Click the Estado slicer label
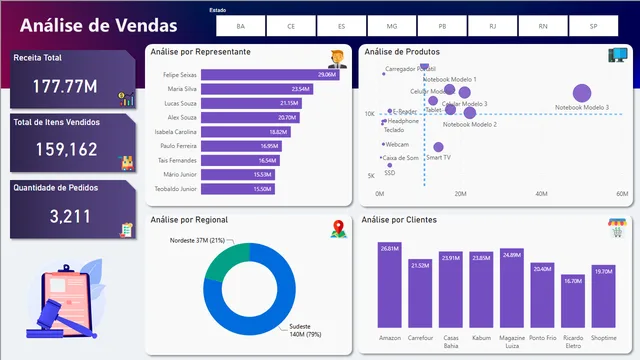Screen dimensions: 640x360 pos(218,10)
